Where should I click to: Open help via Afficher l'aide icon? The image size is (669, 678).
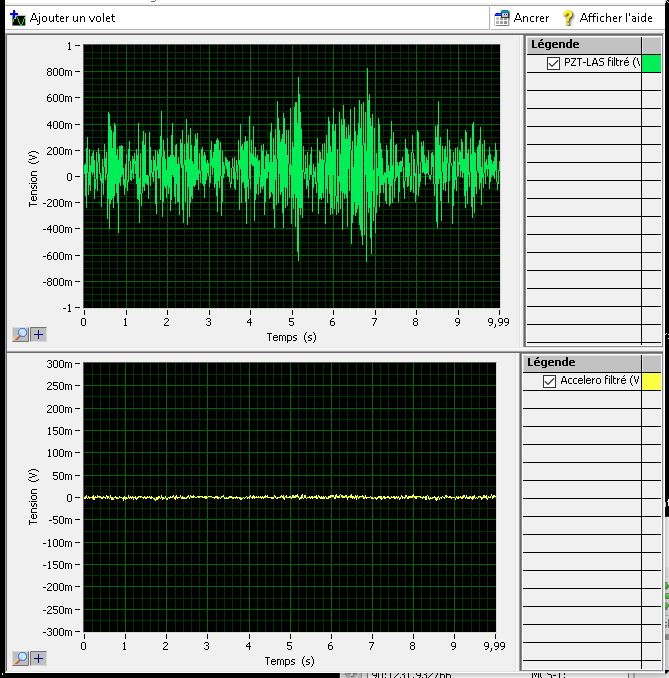pos(569,18)
